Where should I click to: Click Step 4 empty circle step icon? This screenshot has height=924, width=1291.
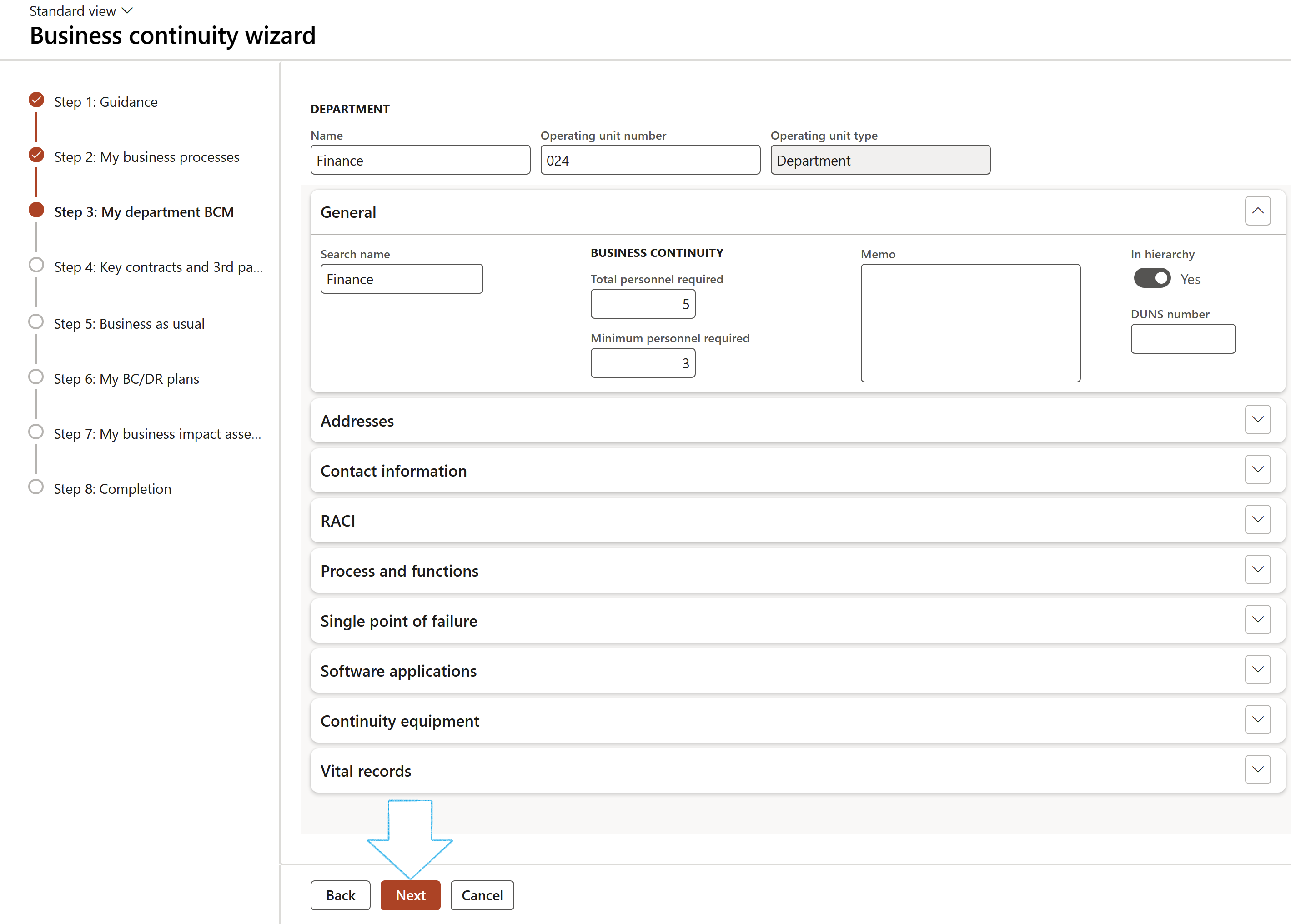(x=36, y=265)
